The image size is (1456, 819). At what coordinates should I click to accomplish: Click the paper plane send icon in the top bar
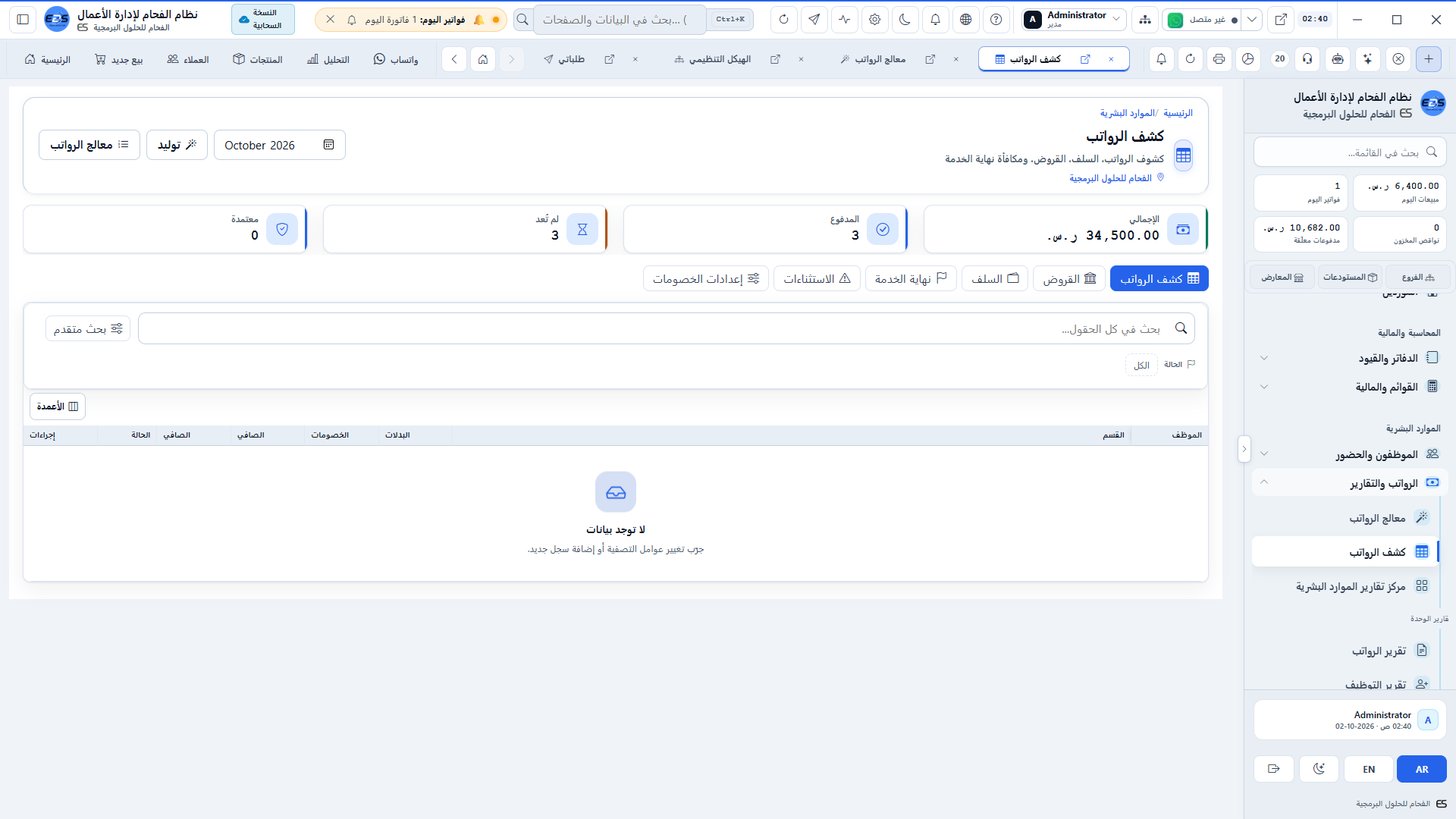pos(814,20)
